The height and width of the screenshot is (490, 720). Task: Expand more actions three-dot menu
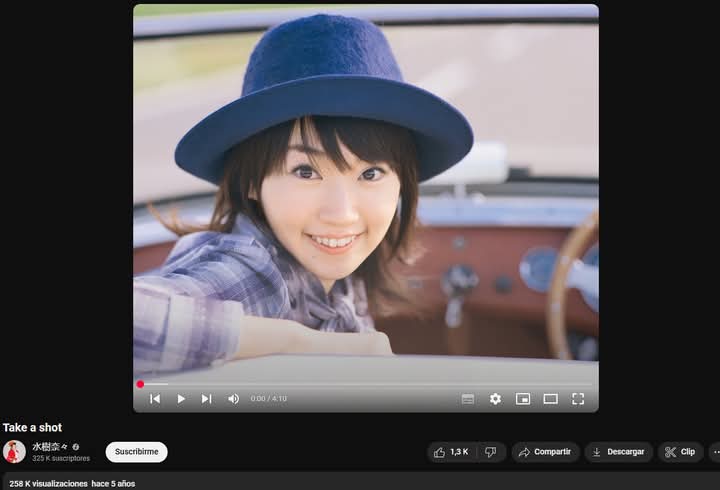click(714, 452)
